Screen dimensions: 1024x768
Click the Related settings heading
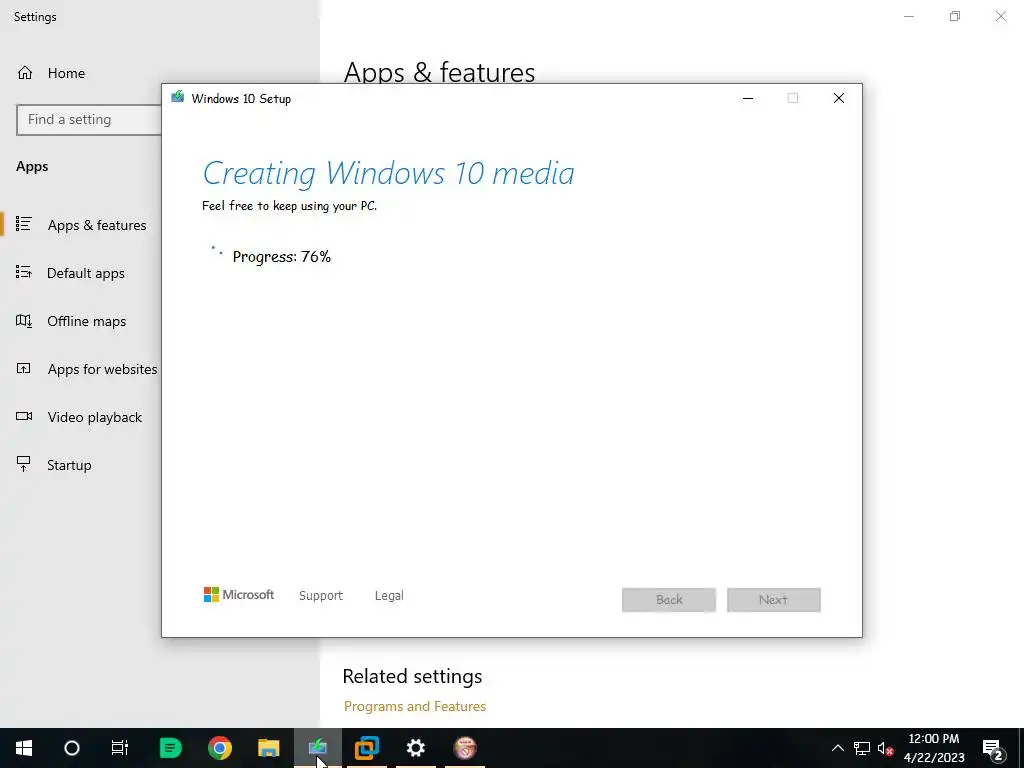point(412,676)
